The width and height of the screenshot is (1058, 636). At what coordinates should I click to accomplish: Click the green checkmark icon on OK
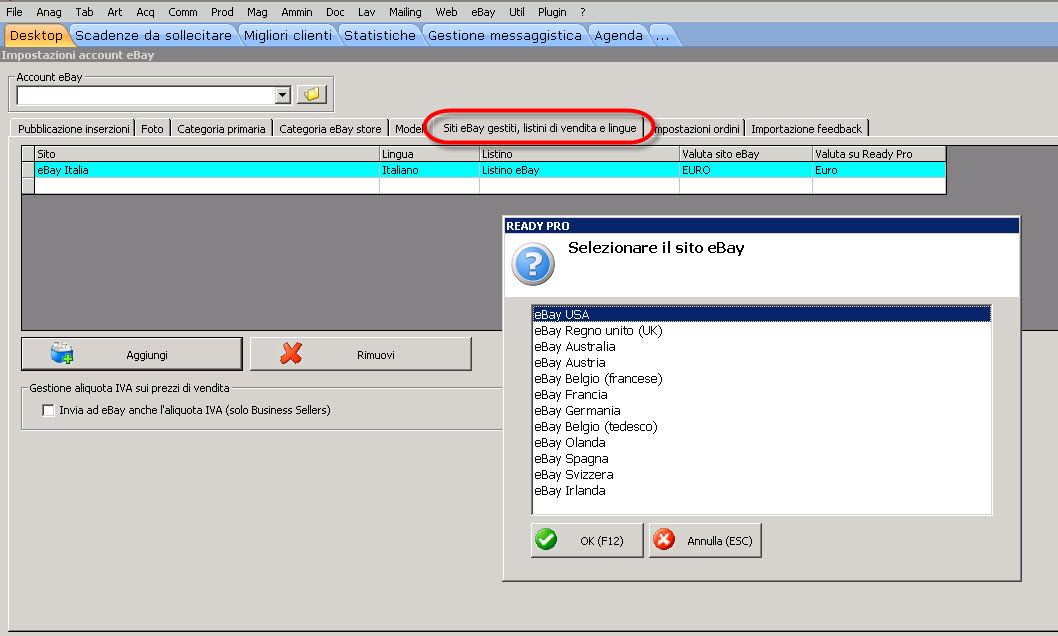coord(546,540)
